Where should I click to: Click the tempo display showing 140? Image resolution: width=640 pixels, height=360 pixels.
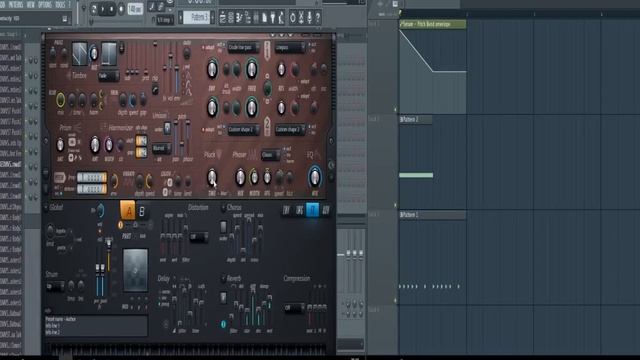[135, 9]
